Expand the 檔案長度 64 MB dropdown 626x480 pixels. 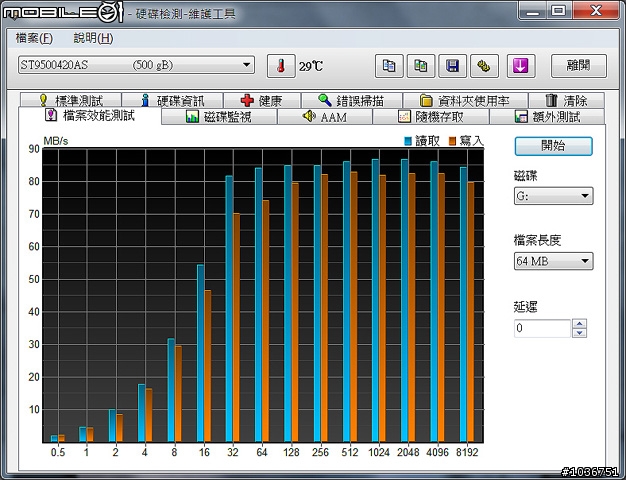tap(553, 261)
